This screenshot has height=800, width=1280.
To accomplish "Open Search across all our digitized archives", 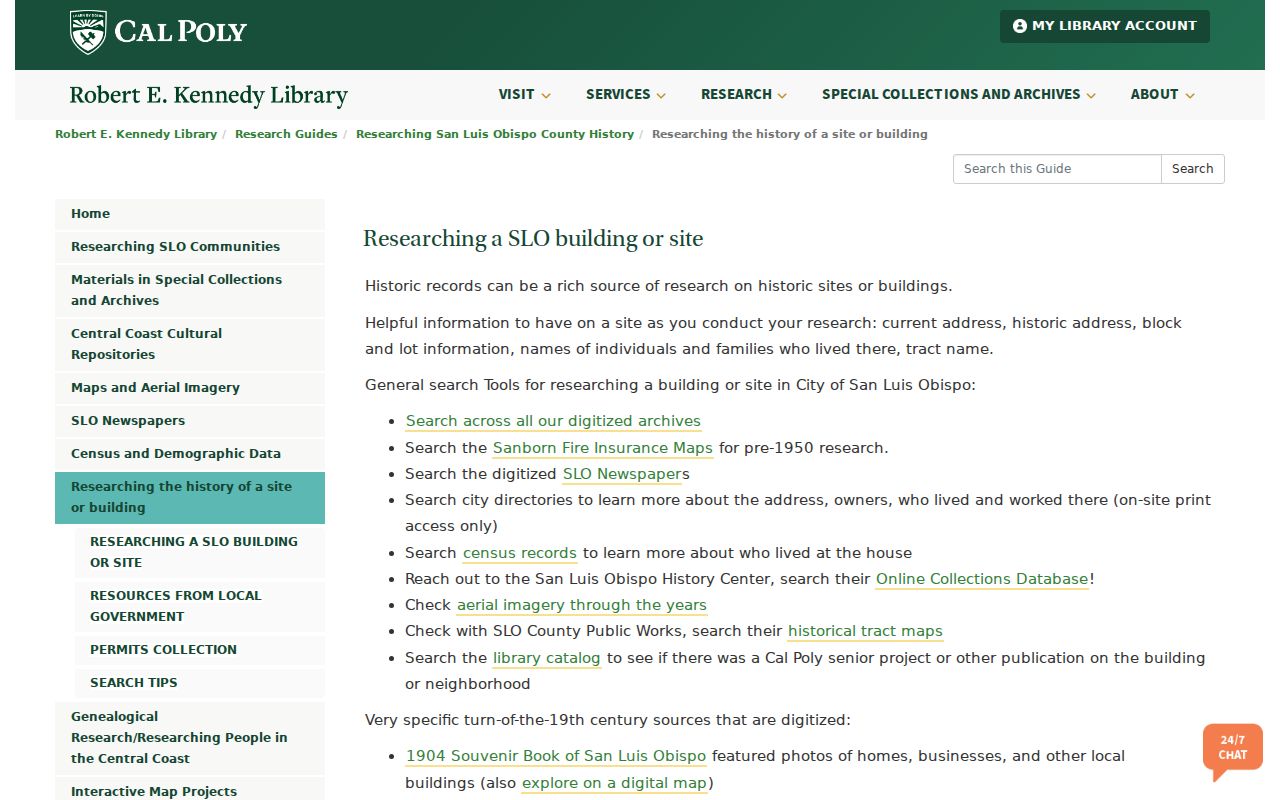I will pos(553,421).
